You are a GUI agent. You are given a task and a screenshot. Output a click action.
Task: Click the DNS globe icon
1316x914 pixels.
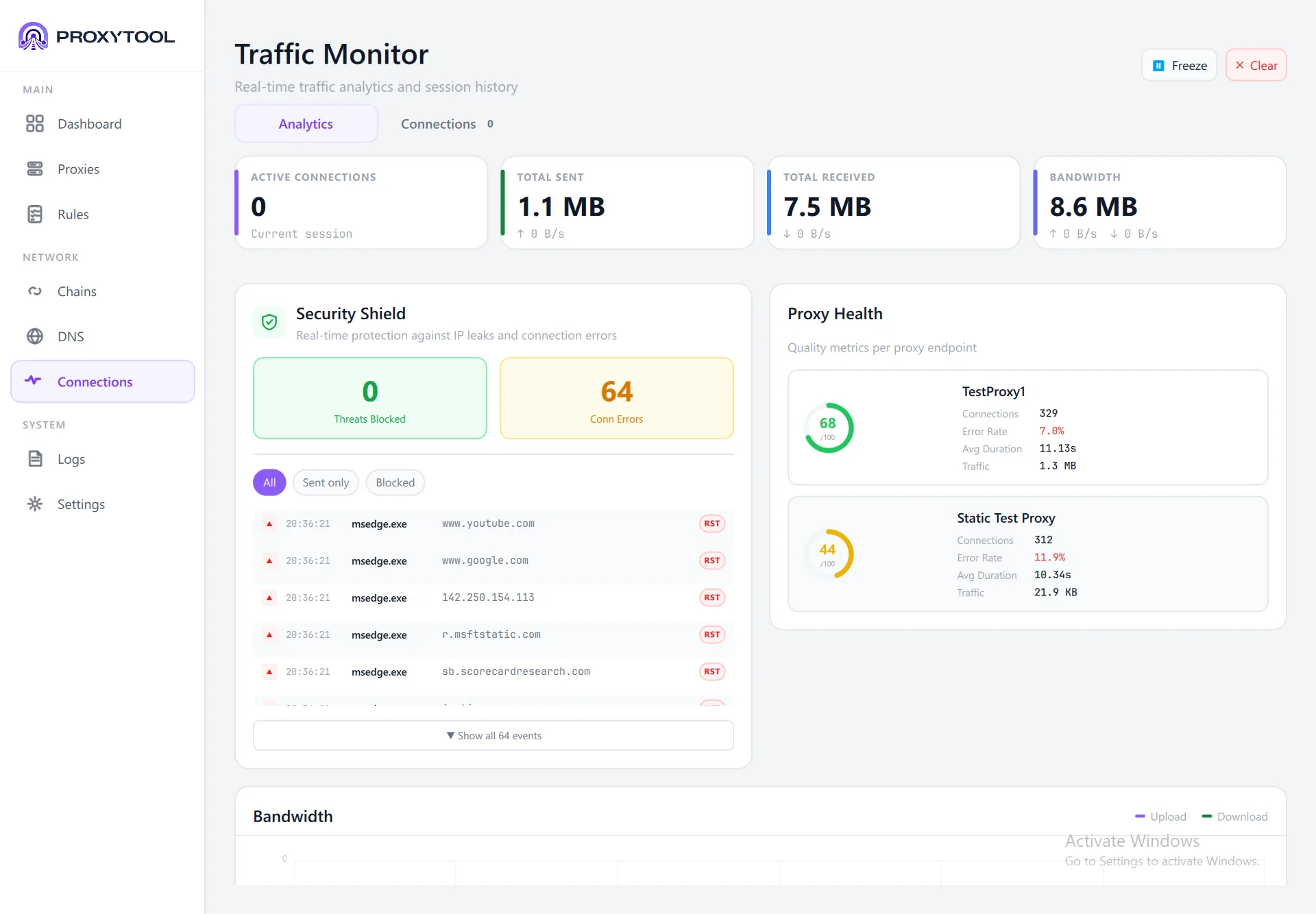(35, 336)
